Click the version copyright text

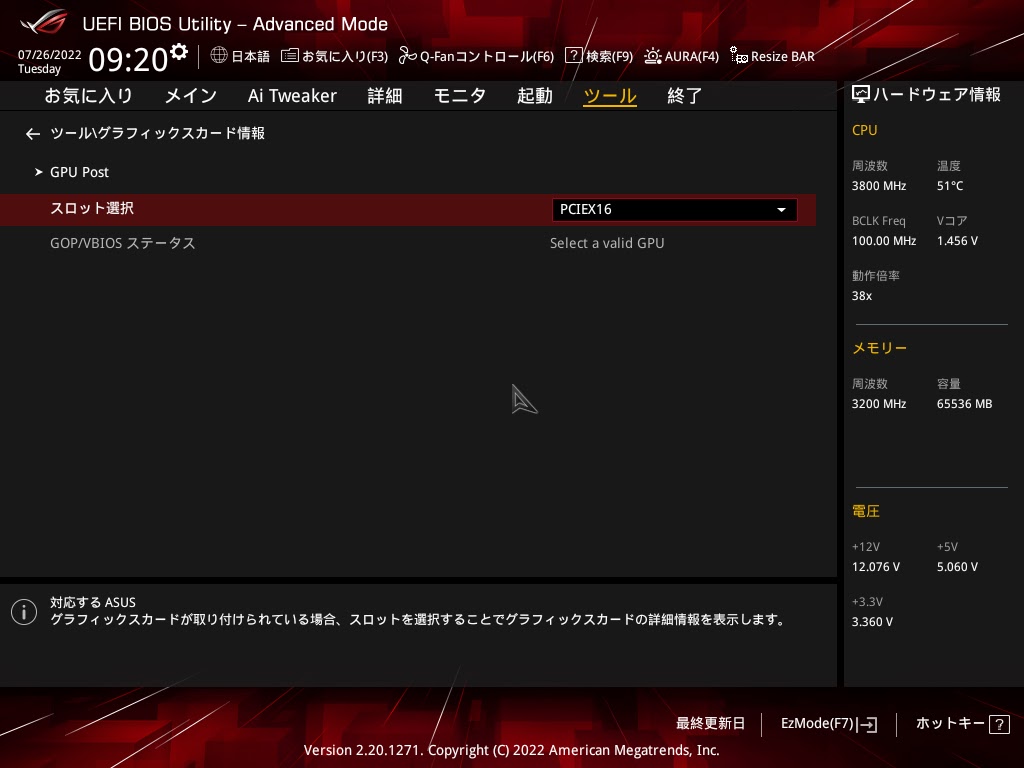[x=511, y=750]
